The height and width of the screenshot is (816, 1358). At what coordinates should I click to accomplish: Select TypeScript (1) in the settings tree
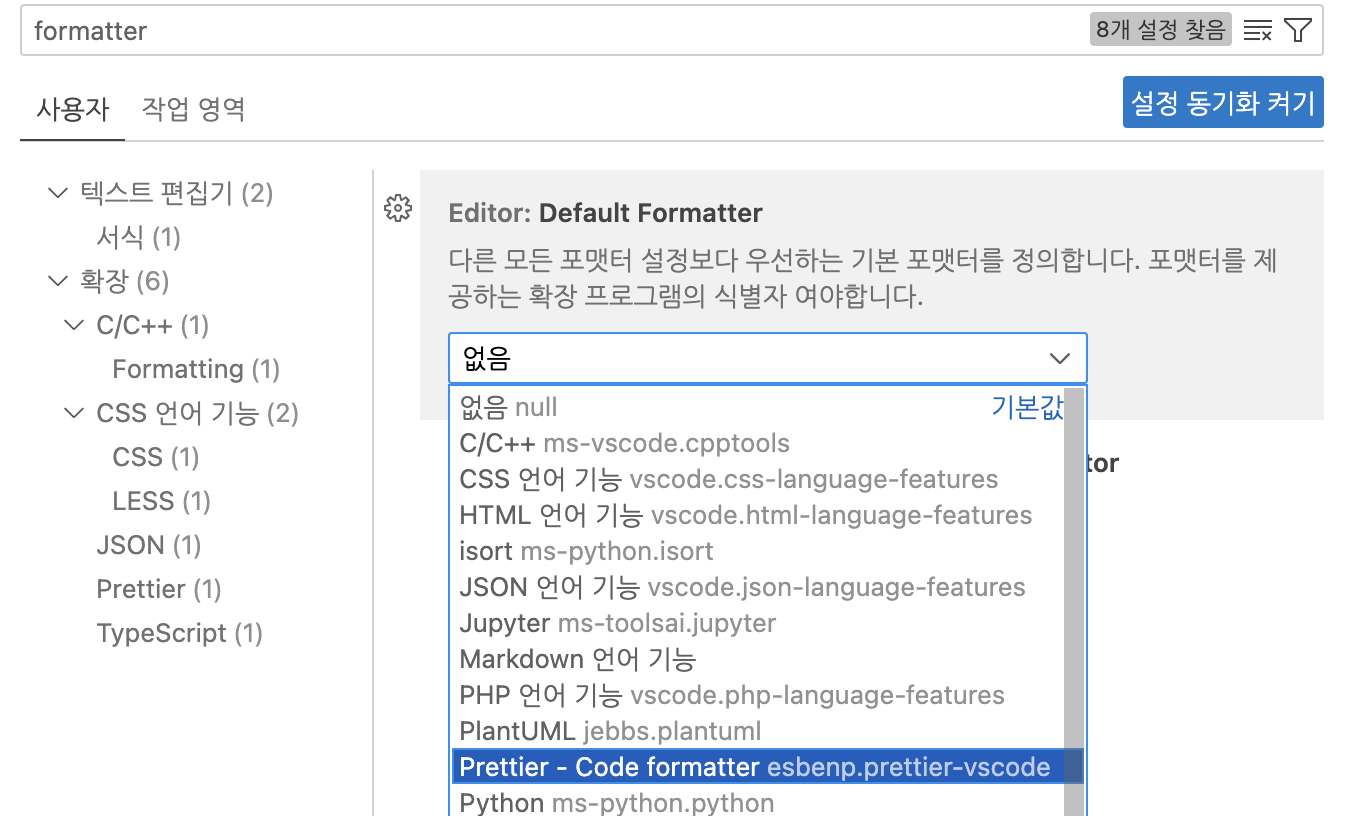point(179,633)
